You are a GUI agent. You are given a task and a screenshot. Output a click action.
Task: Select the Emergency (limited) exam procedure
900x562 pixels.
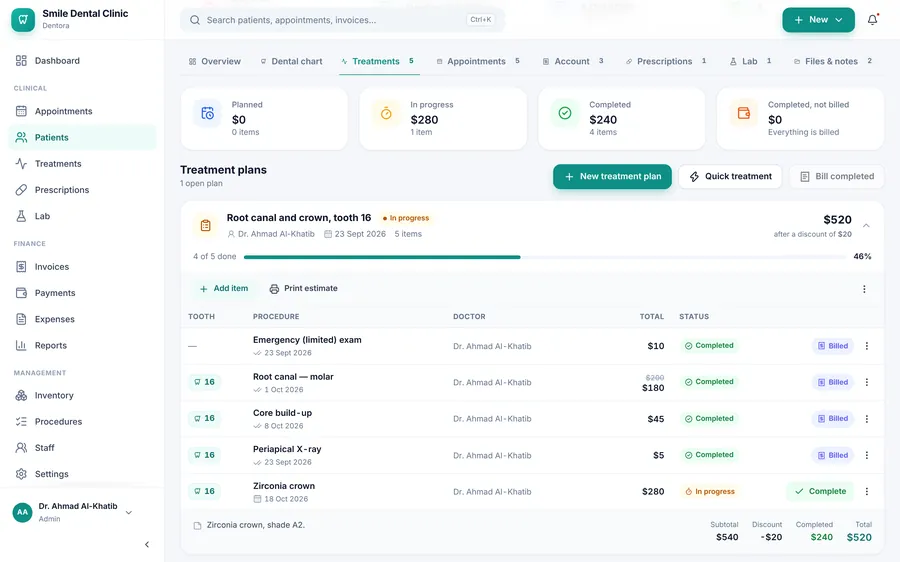click(x=307, y=340)
